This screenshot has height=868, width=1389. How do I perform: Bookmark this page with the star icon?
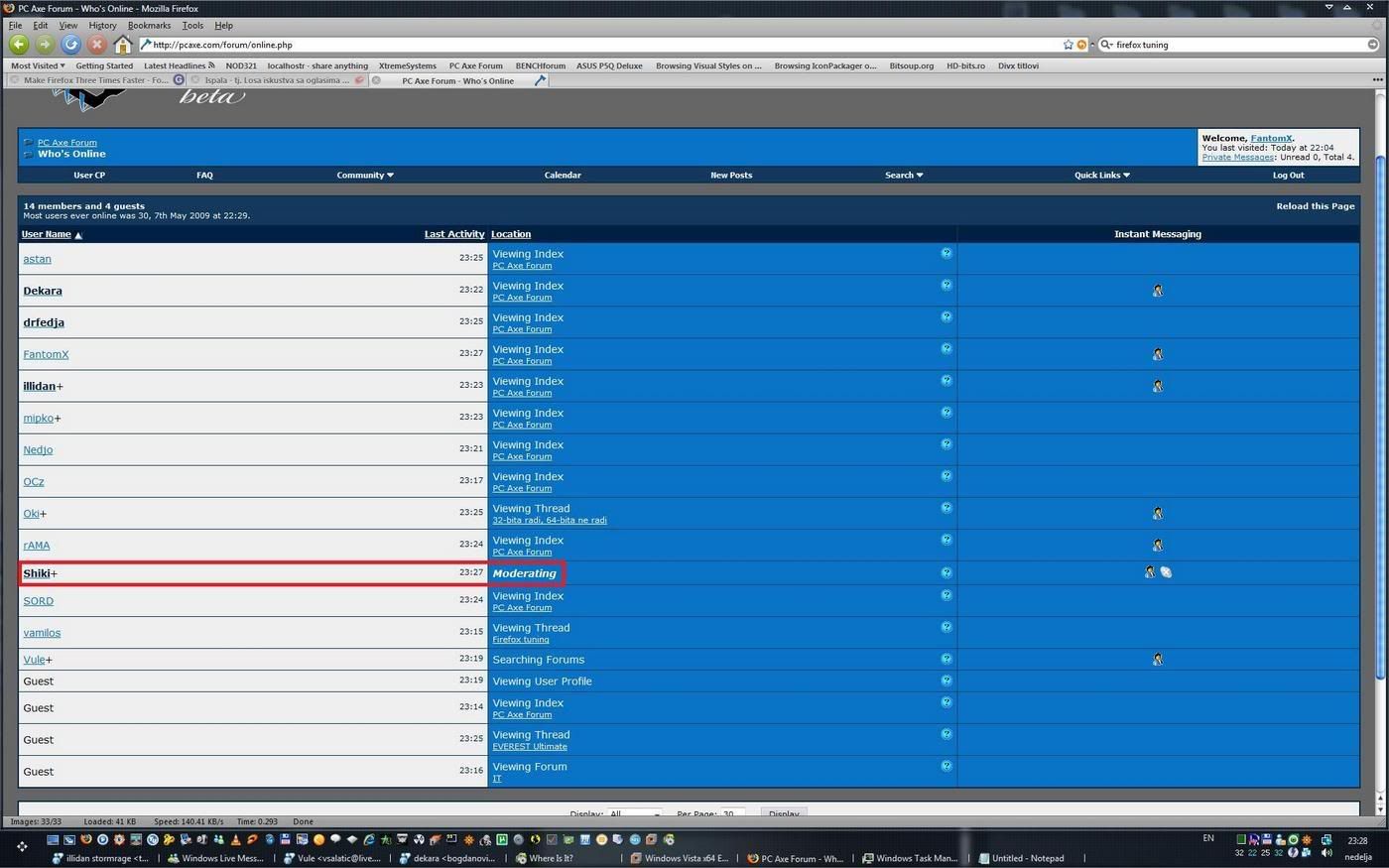coord(1068,45)
